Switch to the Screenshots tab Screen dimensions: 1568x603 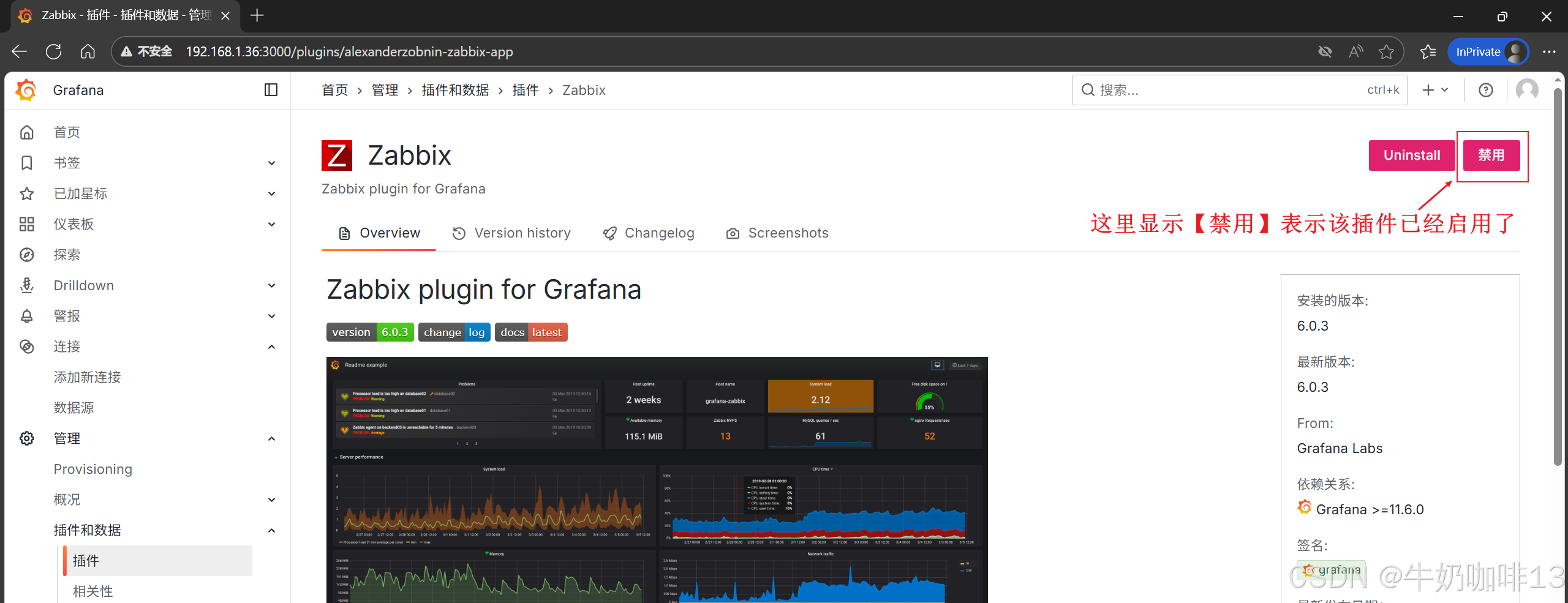777,233
